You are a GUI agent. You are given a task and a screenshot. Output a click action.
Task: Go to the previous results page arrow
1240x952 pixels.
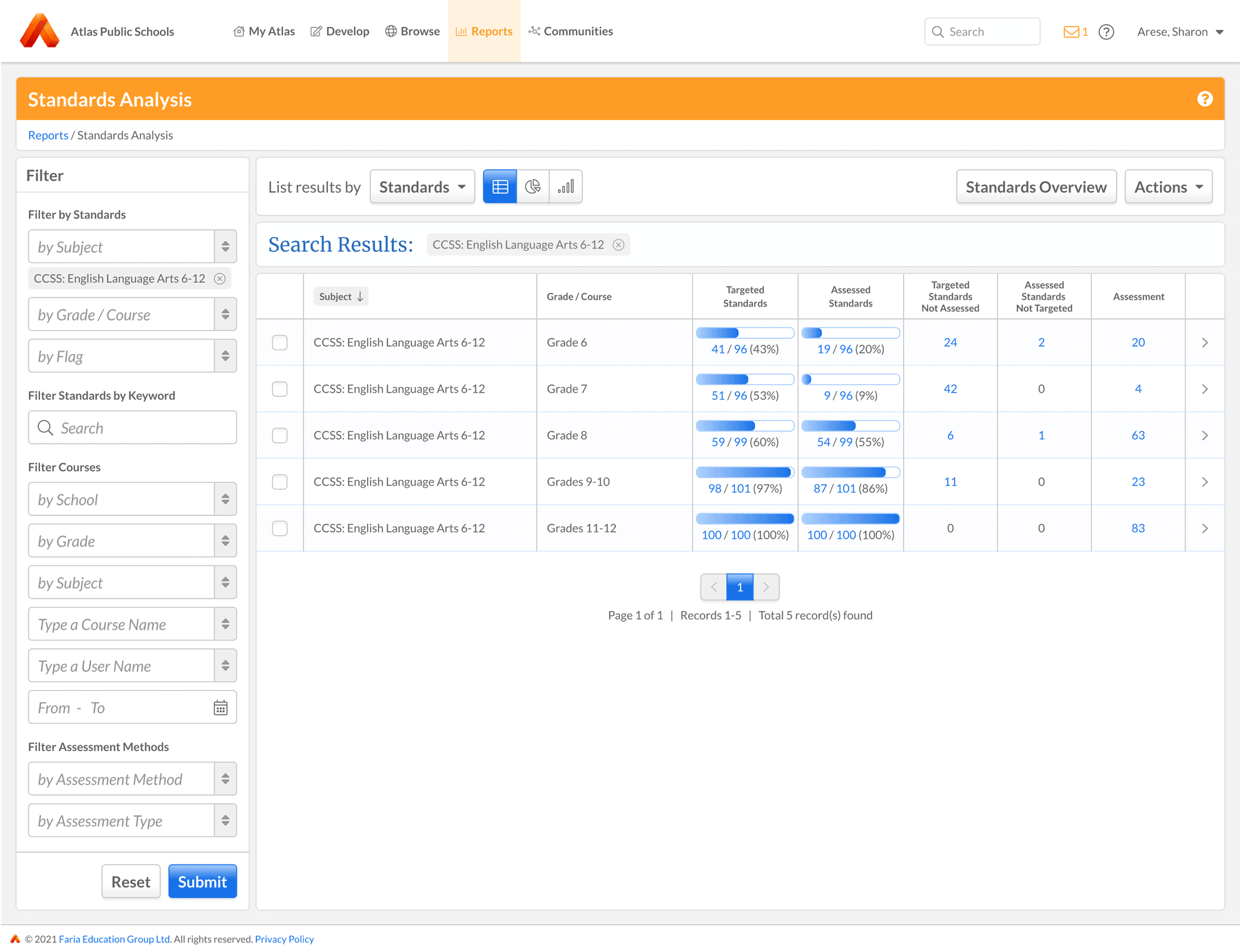coord(714,587)
